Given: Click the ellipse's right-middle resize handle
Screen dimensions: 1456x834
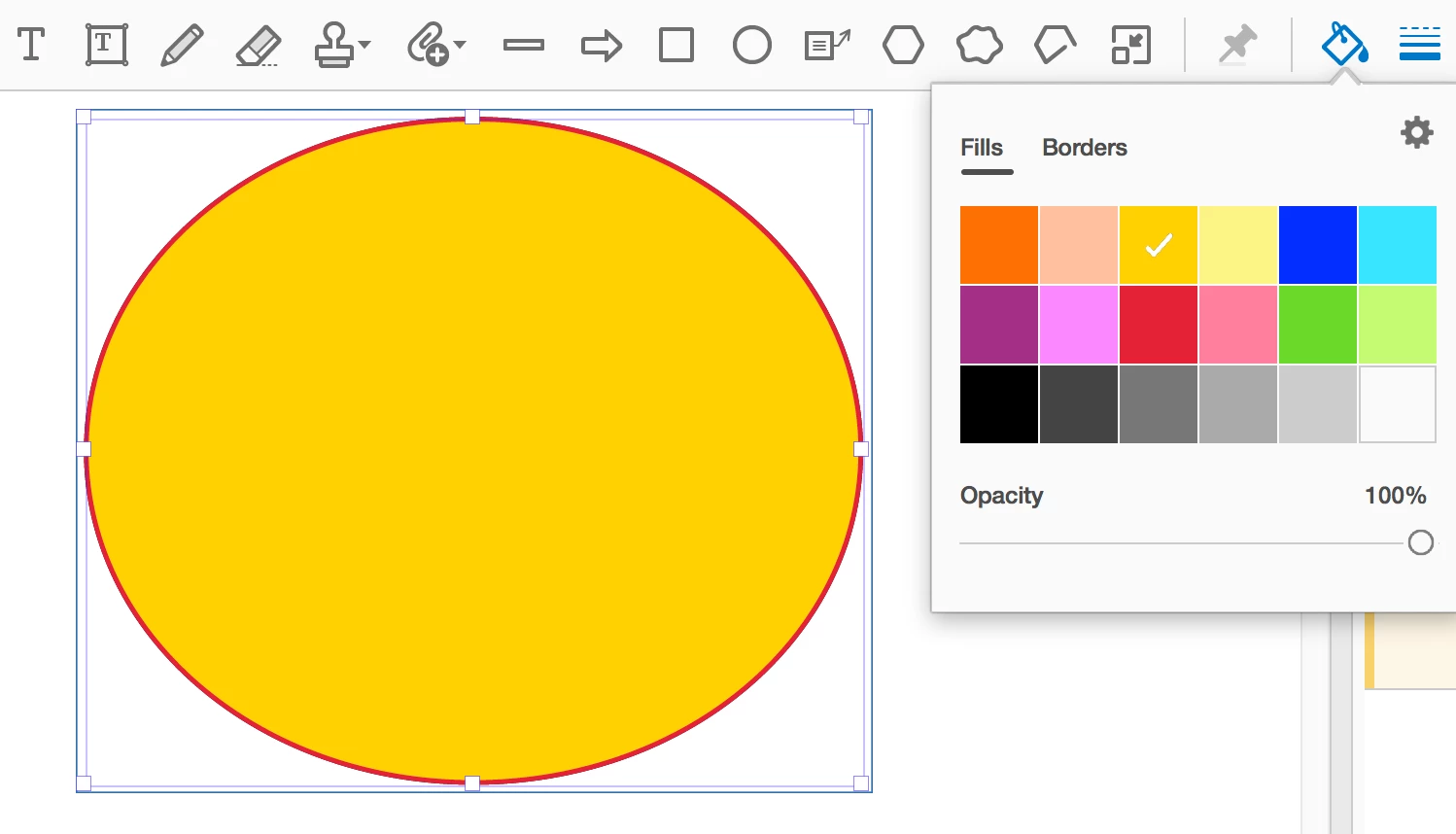Looking at the screenshot, I should point(861,449).
